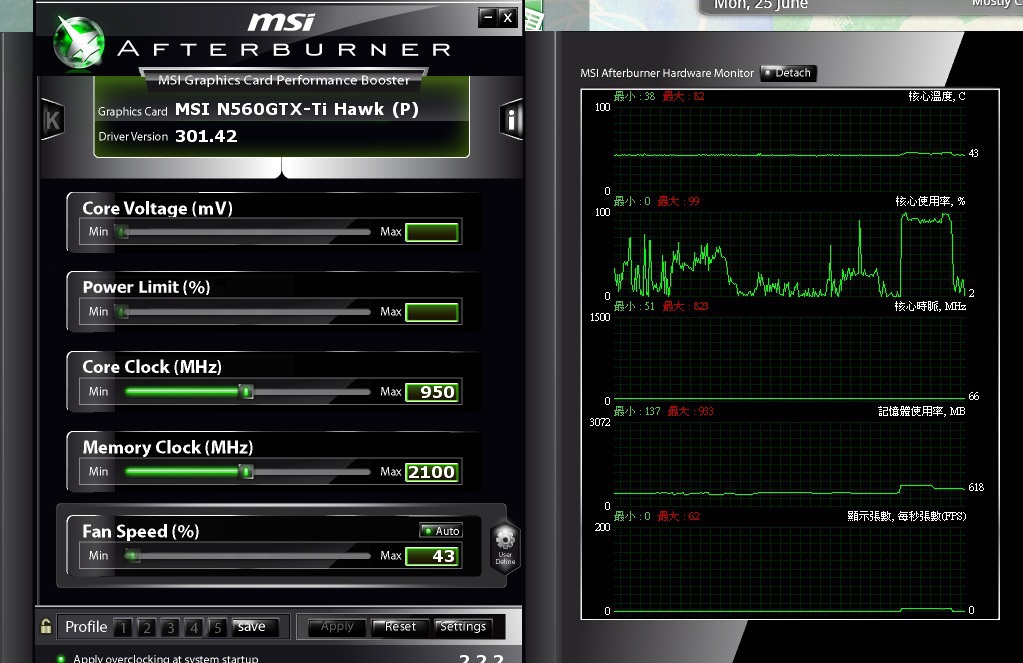This screenshot has width=1023, height=663.
Task: Click the Core Clock (MHz) label
Action: pos(152,367)
